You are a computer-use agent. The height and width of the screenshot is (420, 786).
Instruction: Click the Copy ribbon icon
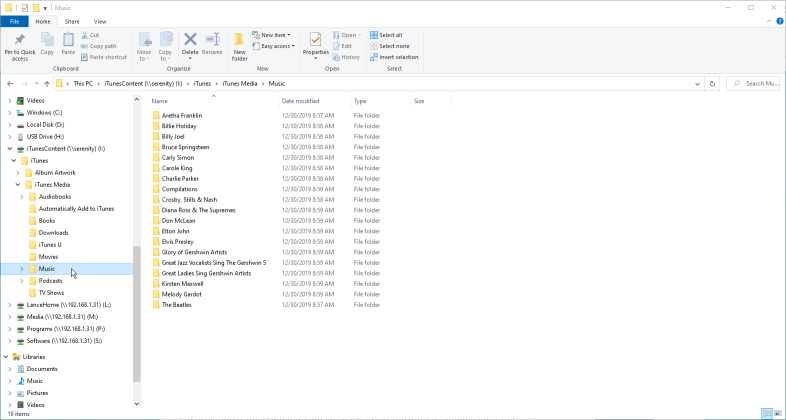47,40
